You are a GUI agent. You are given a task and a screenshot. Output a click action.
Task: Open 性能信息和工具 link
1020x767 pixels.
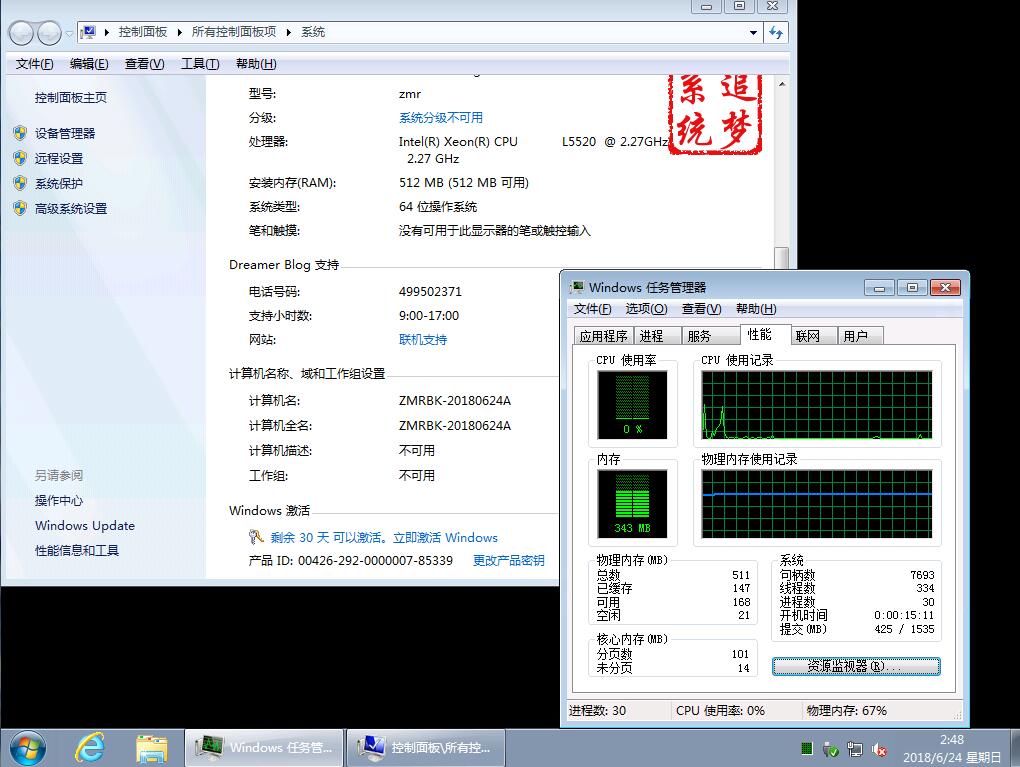77,550
